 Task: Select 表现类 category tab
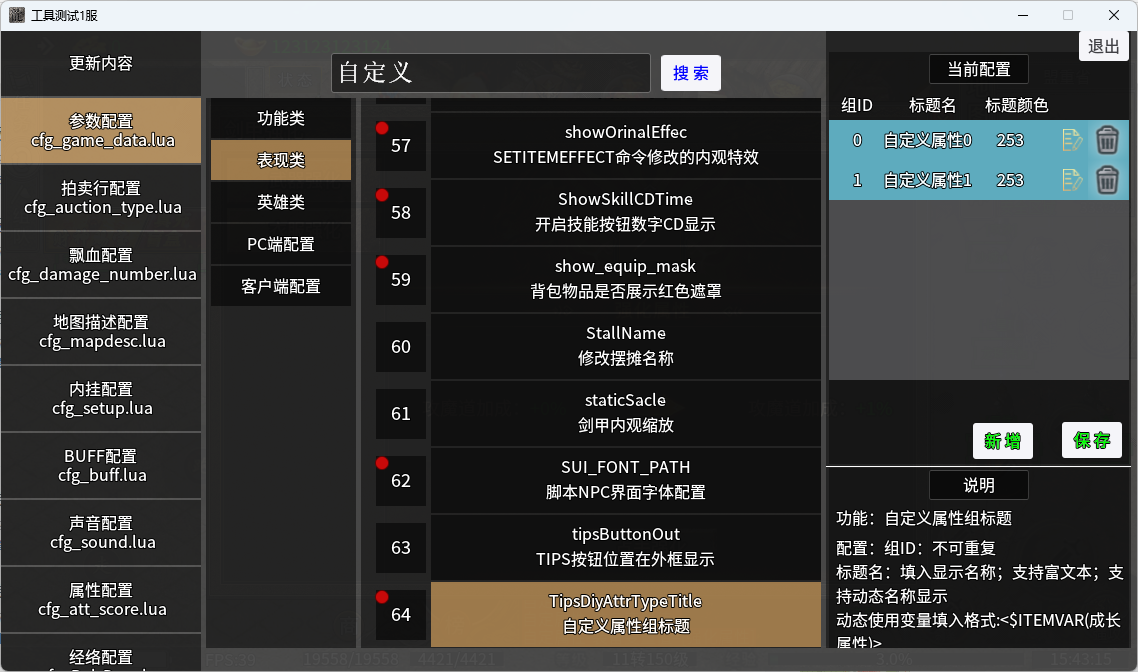click(x=281, y=160)
